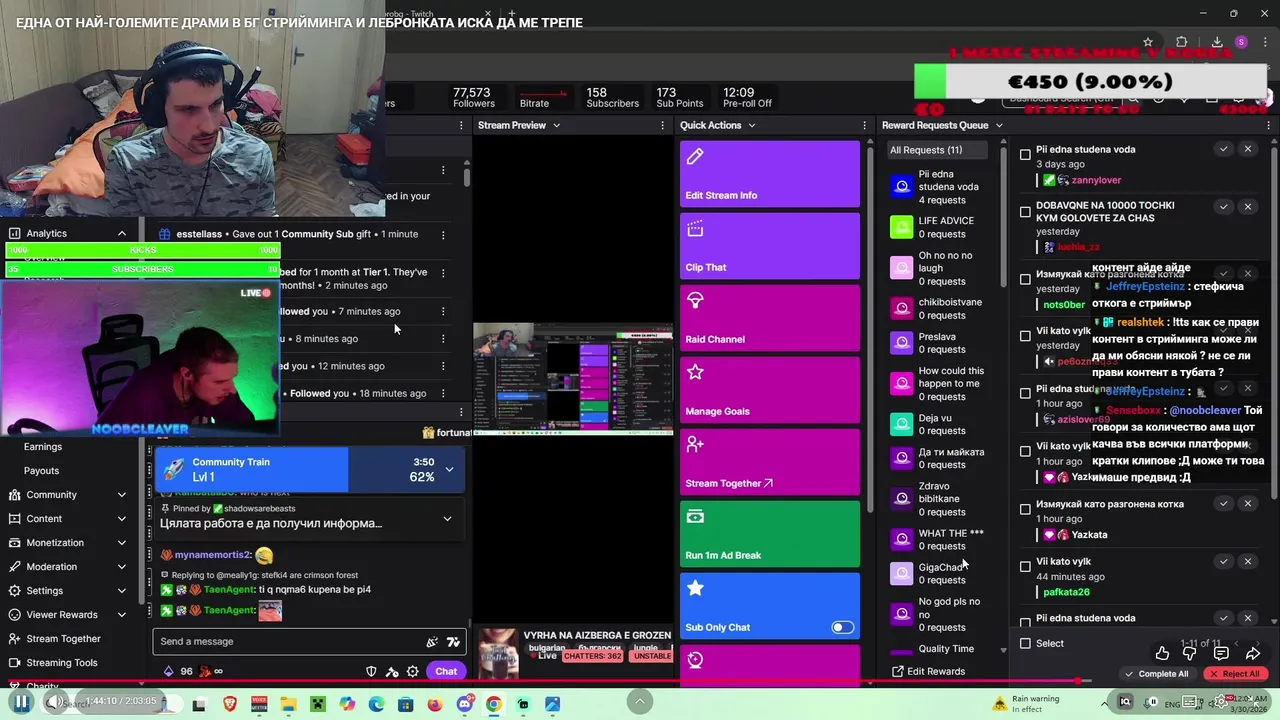Screen dimensions: 1280x720
Task: Click the share arrow icon near Complete All
Action: click(x=1253, y=653)
